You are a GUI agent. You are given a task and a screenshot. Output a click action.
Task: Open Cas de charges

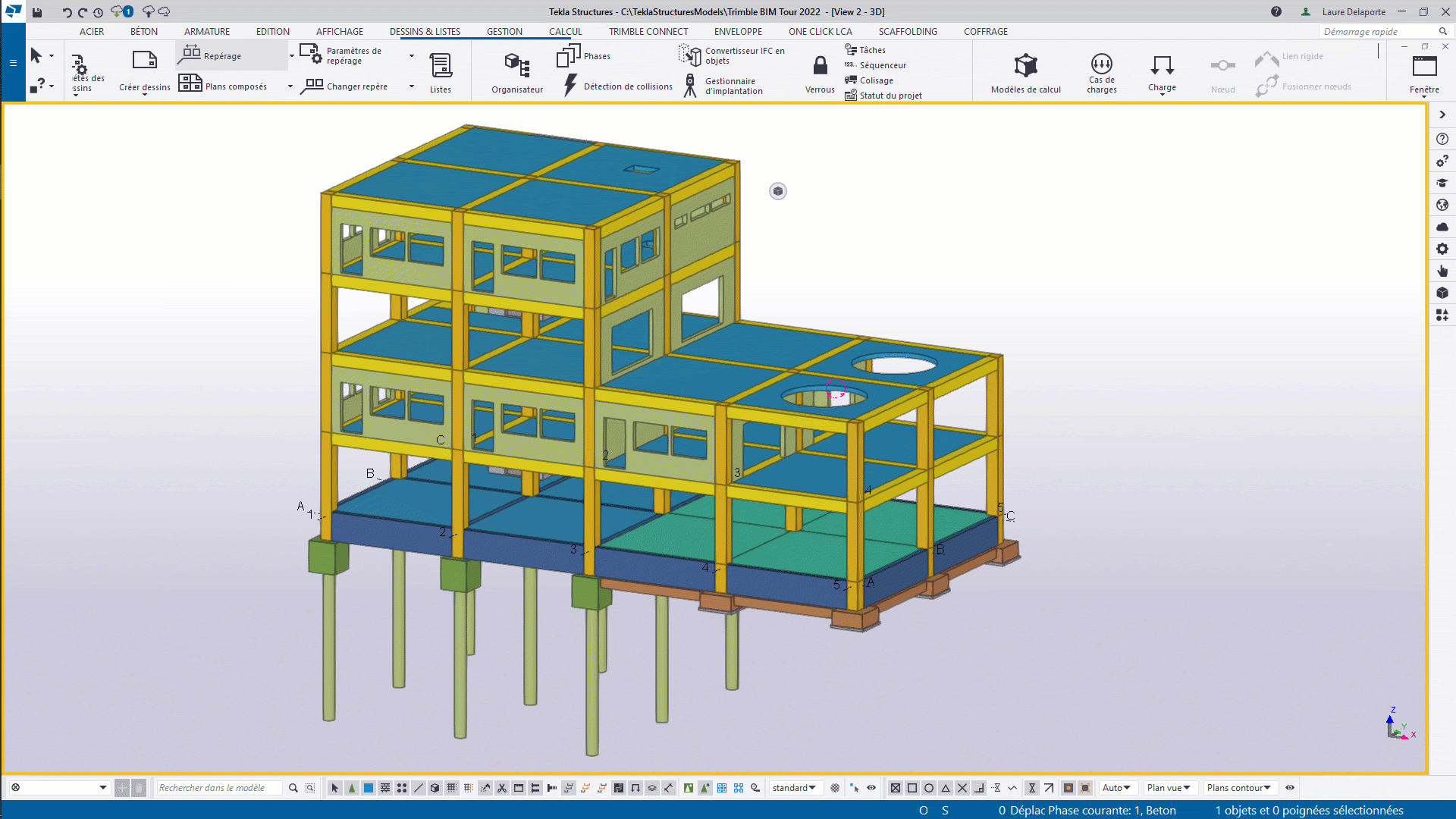click(x=1101, y=72)
